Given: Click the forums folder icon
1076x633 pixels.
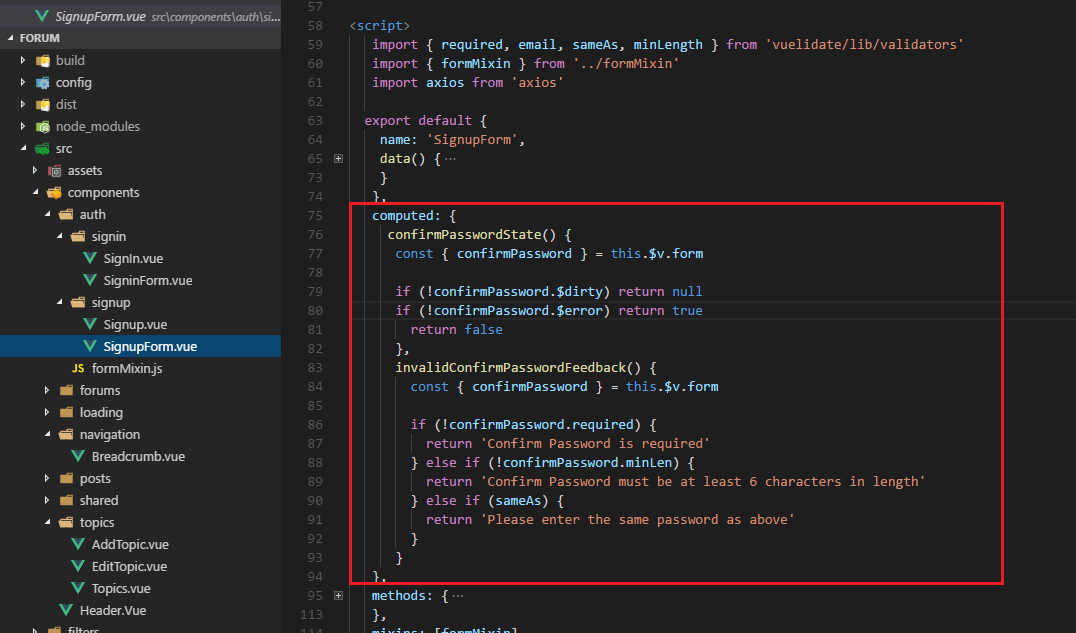Looking at the screenshot, I should click(x=66, y=390).
